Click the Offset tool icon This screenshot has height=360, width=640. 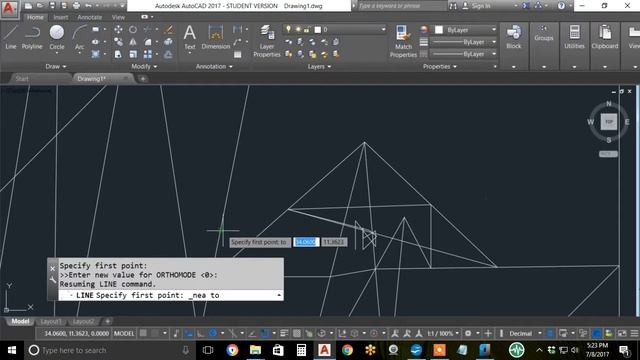tap(168, 54)
